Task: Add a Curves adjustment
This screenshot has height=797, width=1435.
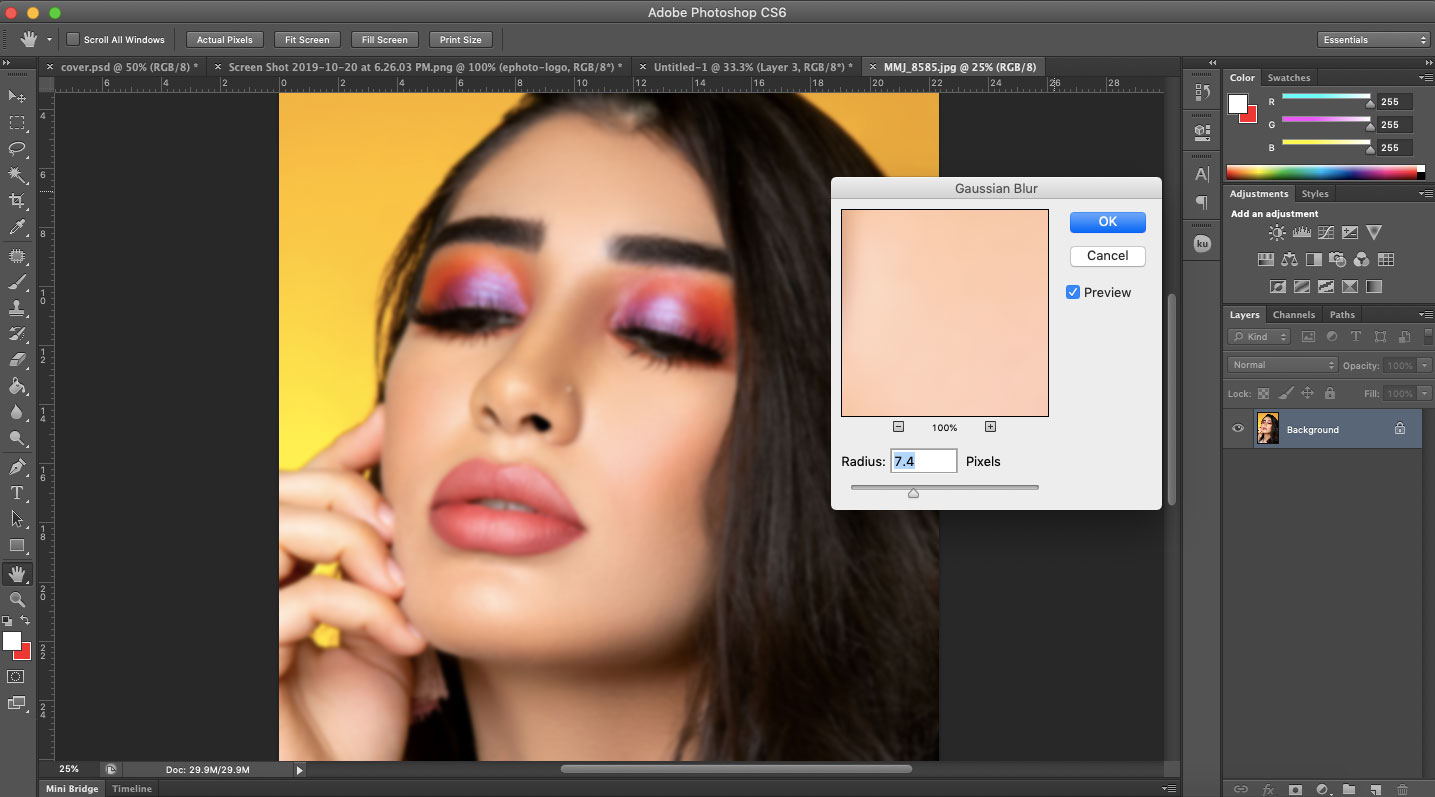Action: [x=1325, y=233]
